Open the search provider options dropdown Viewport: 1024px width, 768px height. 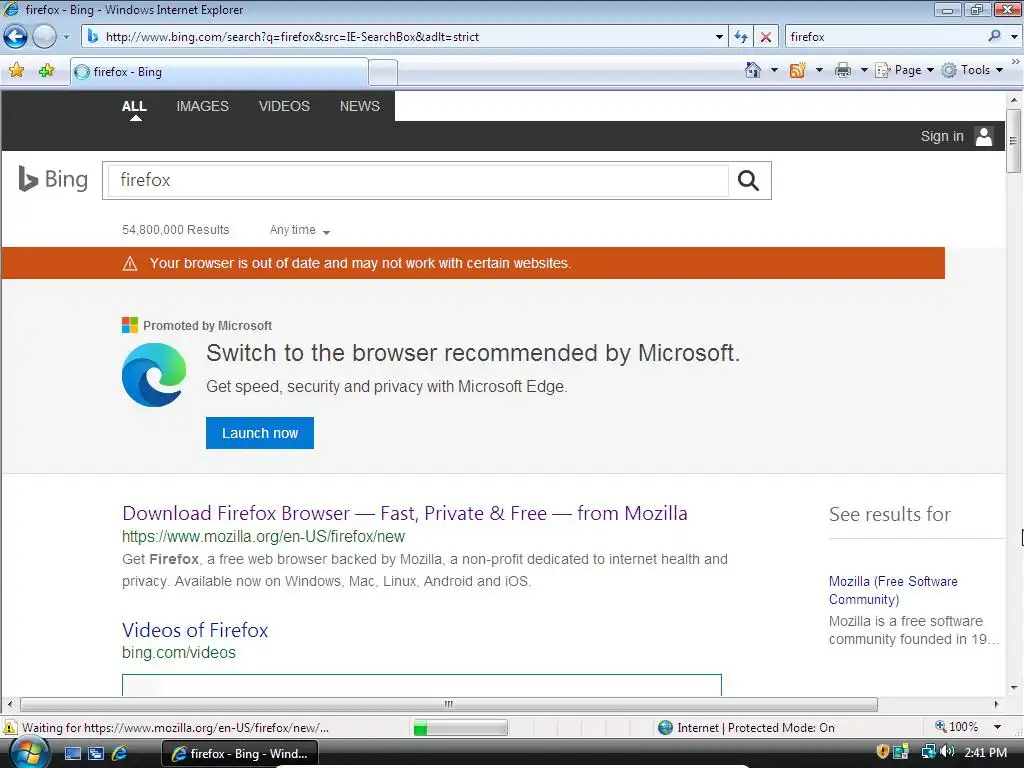(1014, 37)
